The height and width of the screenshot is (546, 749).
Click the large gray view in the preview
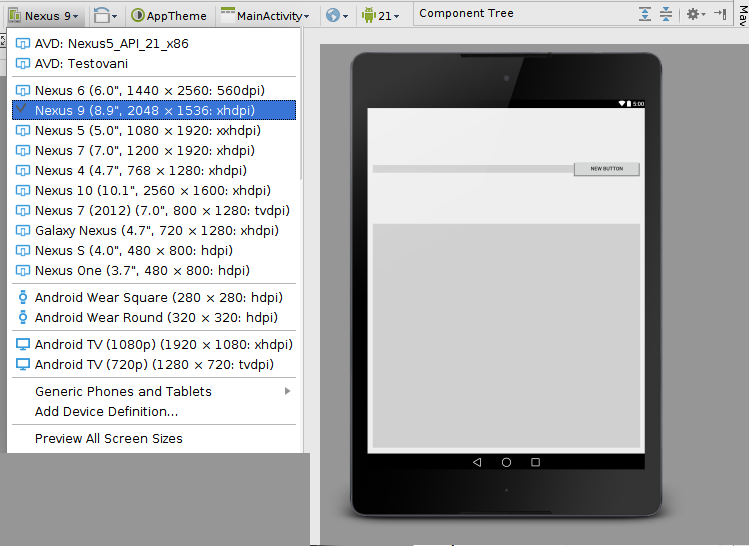point(506,336)
